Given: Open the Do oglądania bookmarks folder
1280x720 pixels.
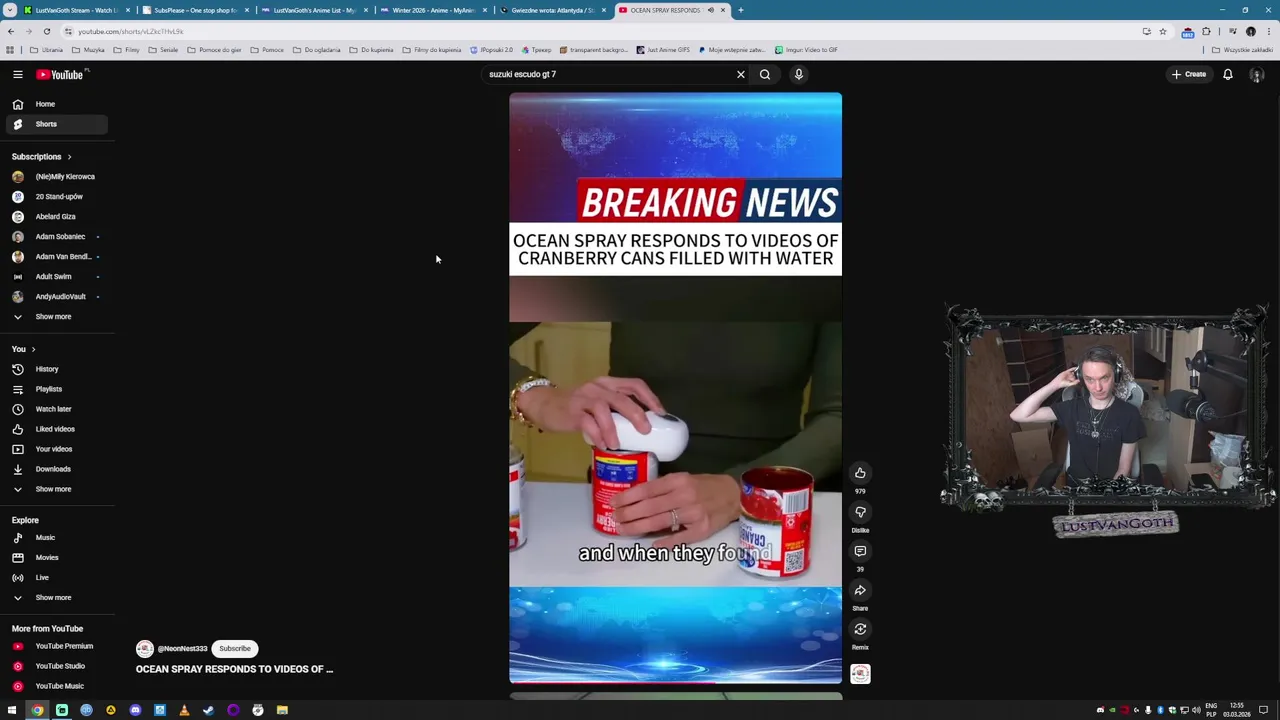Looking at the screenshot, I should tap(316, 50).
